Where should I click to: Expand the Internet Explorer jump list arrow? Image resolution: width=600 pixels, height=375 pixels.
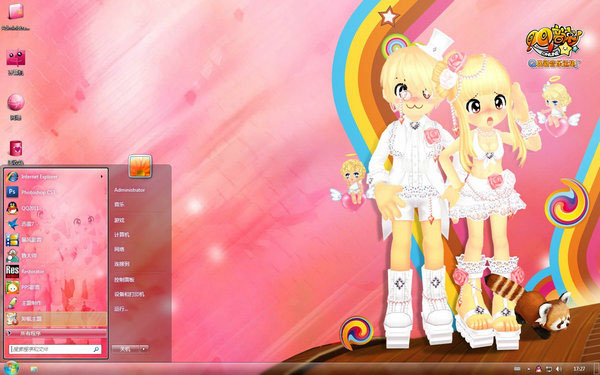coord(102,177)
